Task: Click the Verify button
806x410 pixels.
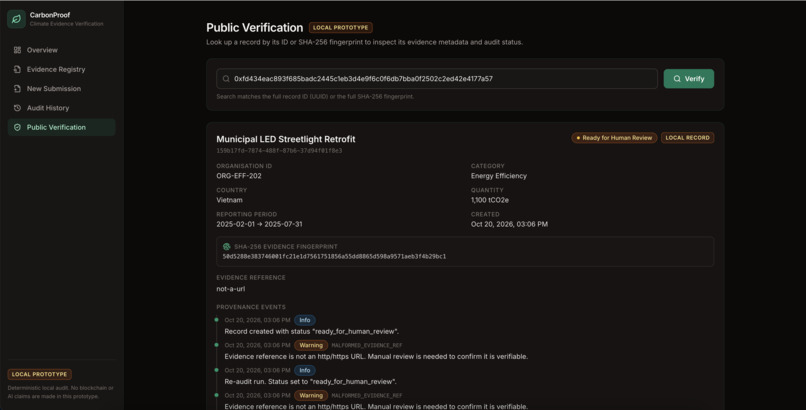Action: click(689, 79)
